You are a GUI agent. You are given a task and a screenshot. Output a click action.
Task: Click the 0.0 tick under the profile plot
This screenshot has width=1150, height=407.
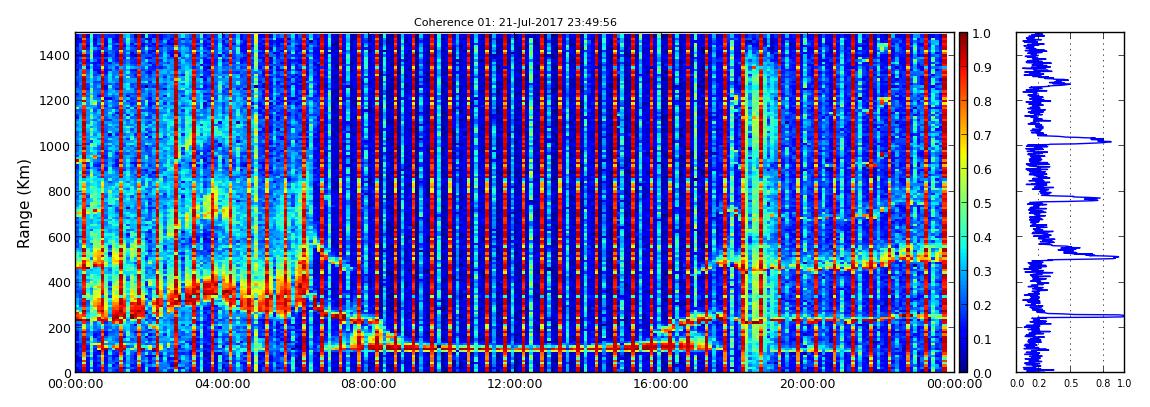(x=1017, y=384)
